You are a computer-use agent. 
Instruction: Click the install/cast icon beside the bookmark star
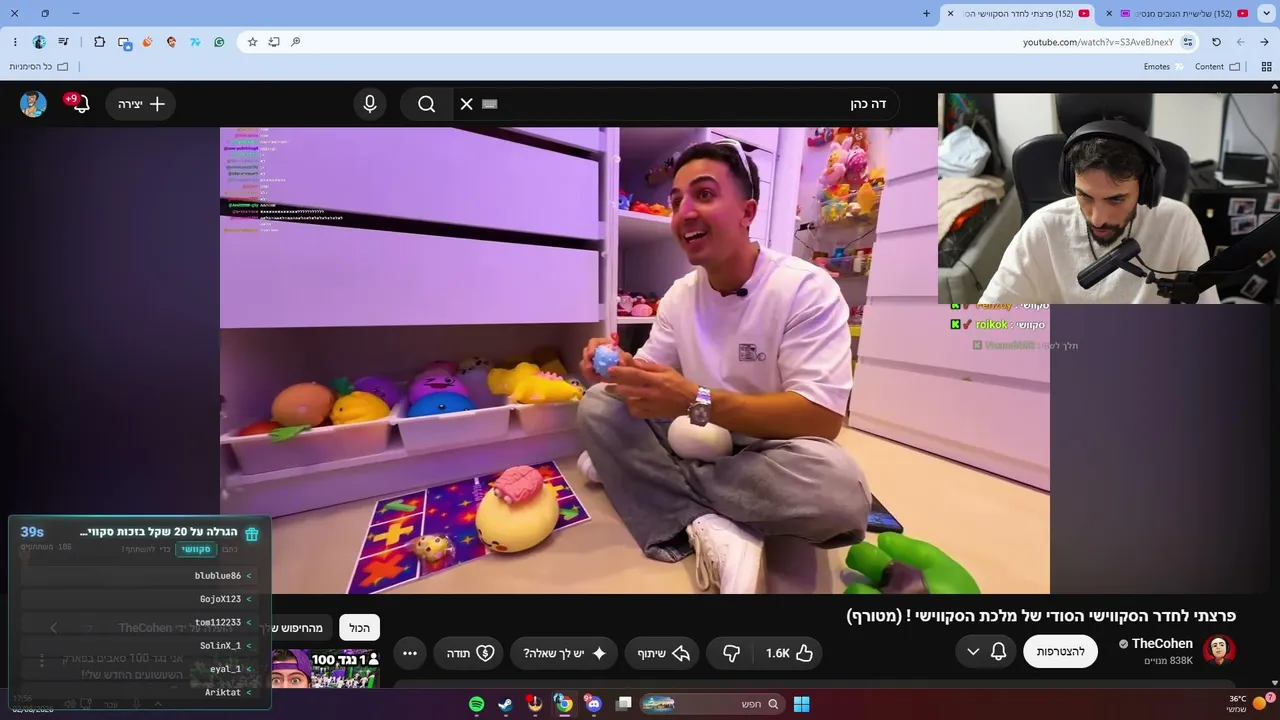tap(274, 42)
